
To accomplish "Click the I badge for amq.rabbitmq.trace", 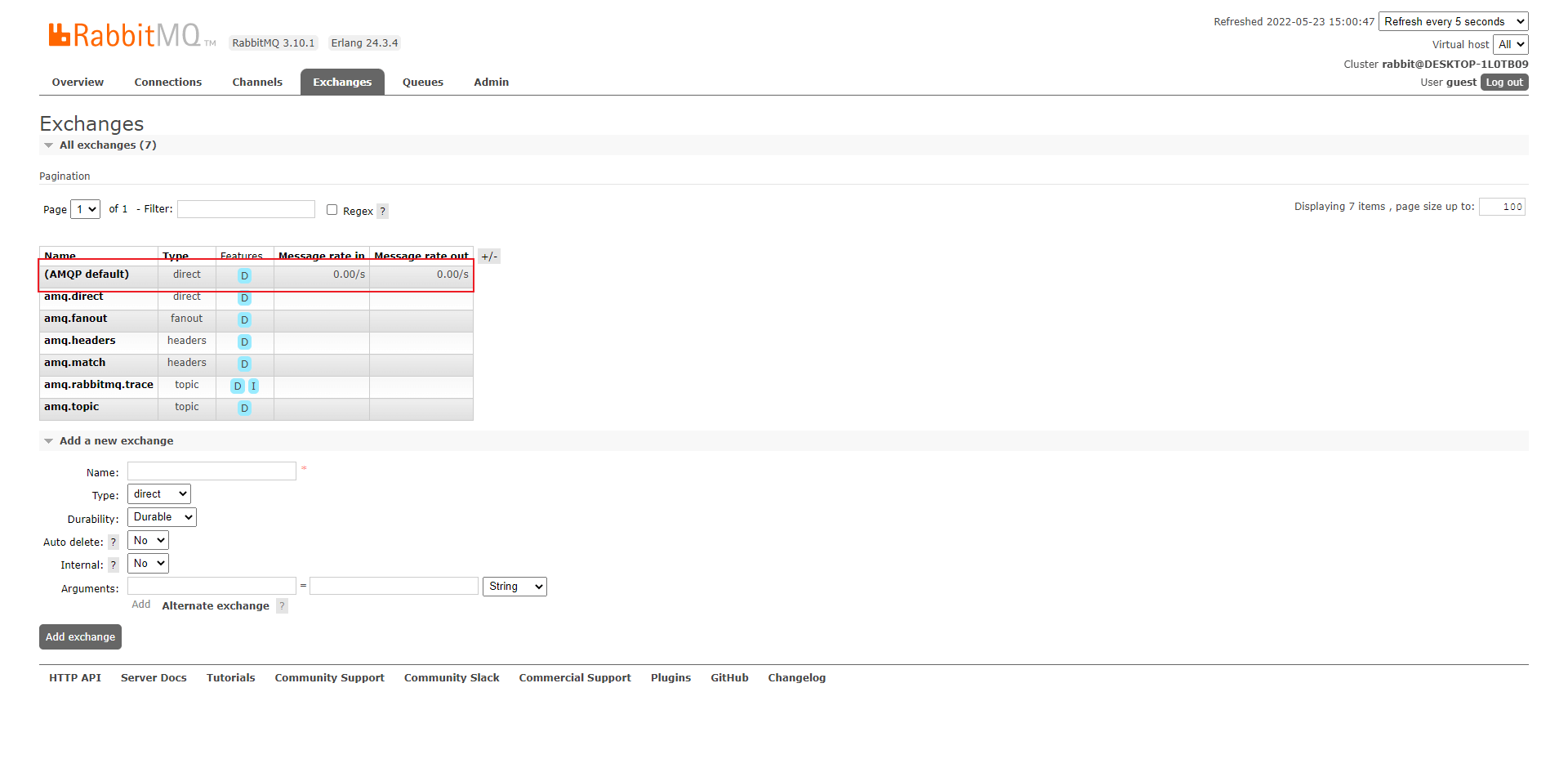I will point(253,386).
